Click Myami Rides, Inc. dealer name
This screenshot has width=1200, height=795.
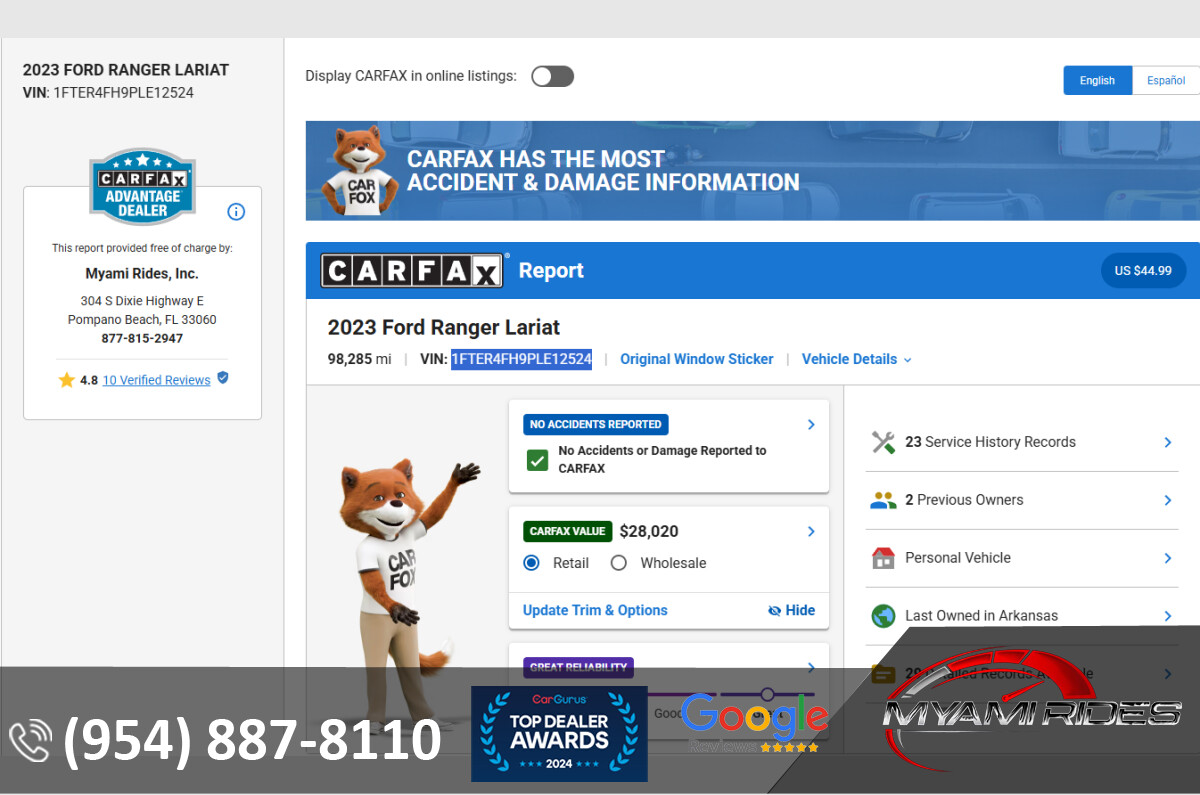coord(142,274)
